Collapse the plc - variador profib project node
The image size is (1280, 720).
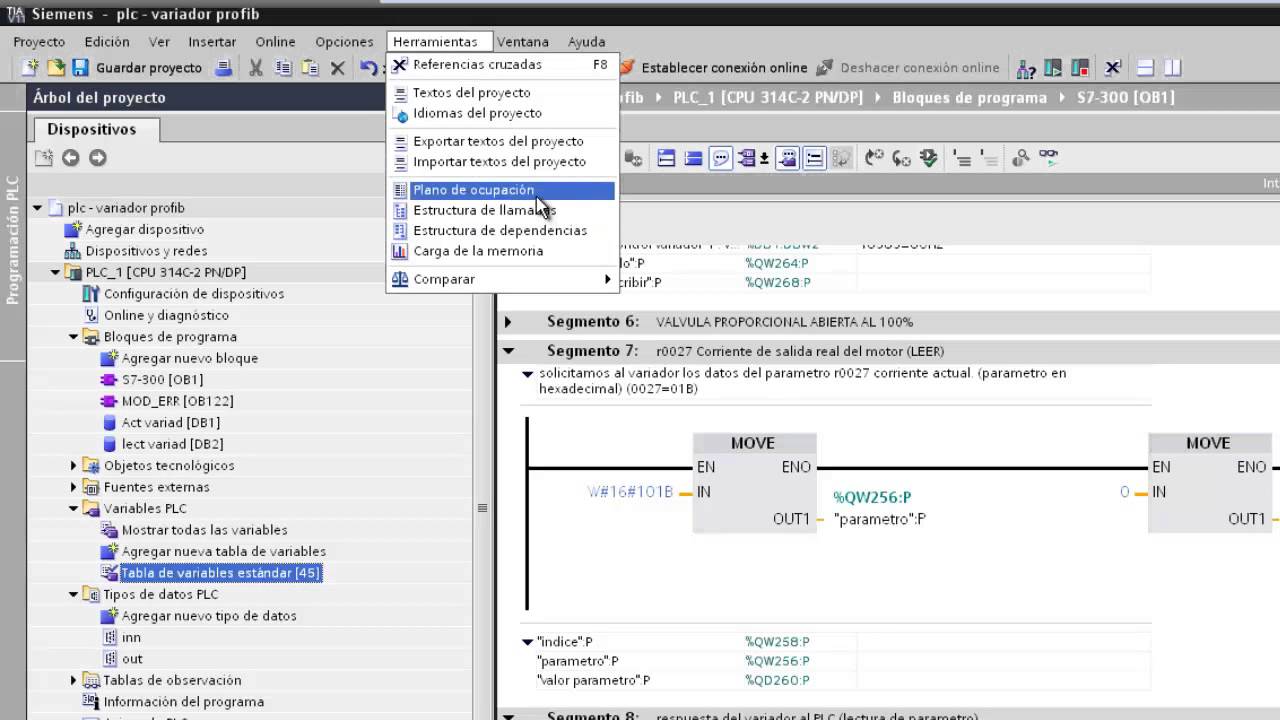(37, 208)
